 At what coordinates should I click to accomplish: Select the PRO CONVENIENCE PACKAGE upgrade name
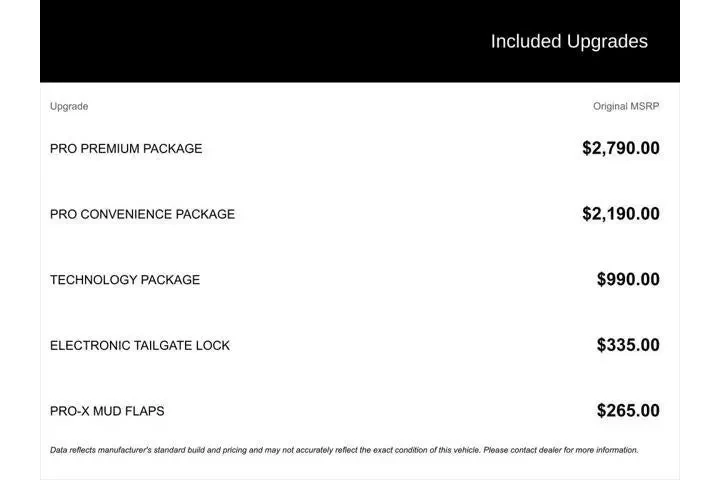point(142,214)
